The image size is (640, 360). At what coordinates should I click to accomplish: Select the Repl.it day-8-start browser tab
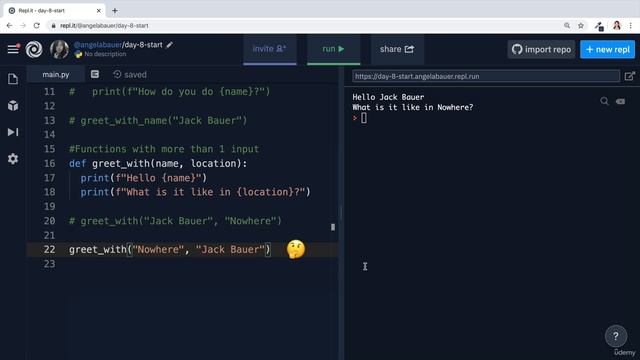pos(53,11)
